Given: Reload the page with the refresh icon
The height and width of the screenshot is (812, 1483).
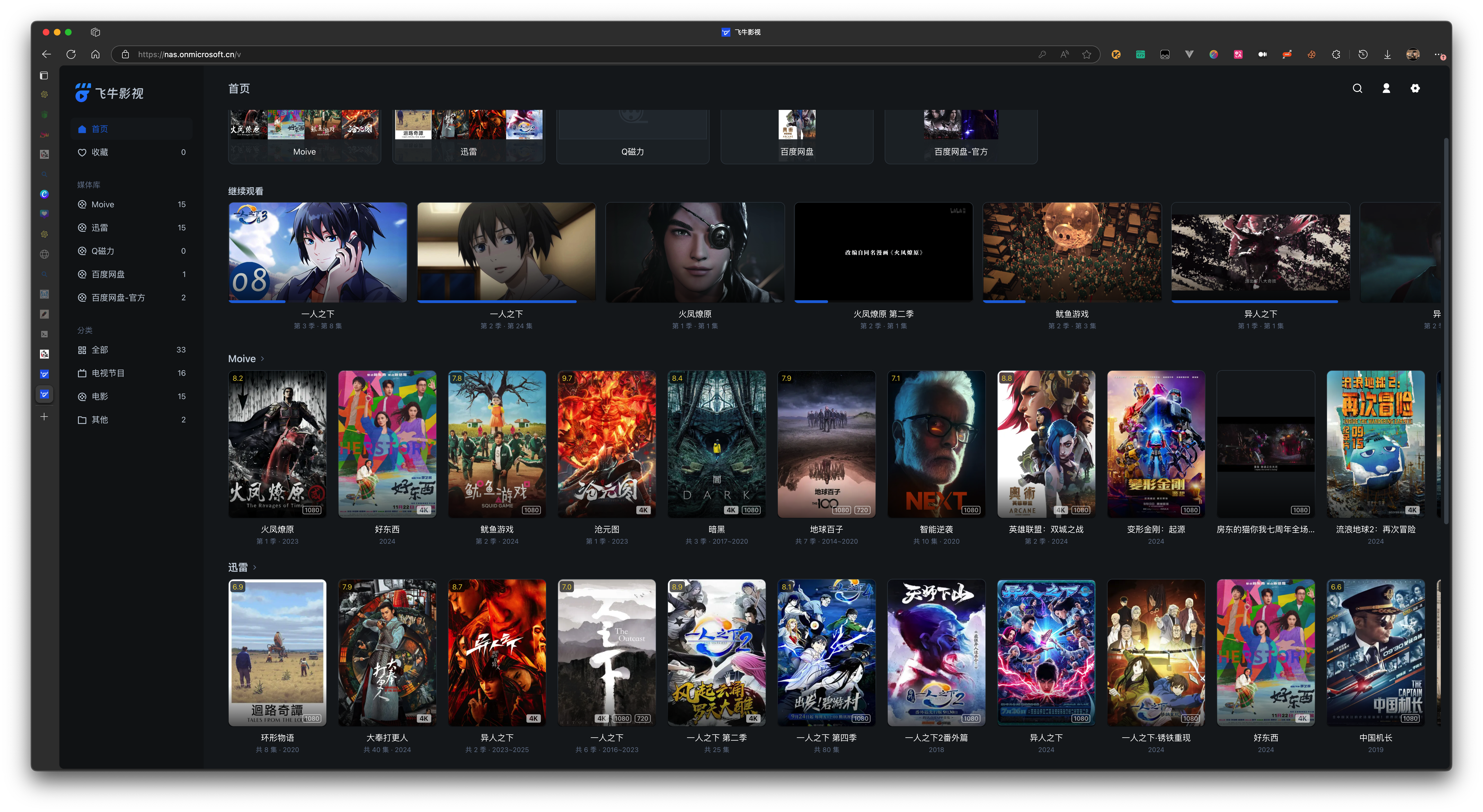Looking at the screenshot, I should (x=71, y=54).
